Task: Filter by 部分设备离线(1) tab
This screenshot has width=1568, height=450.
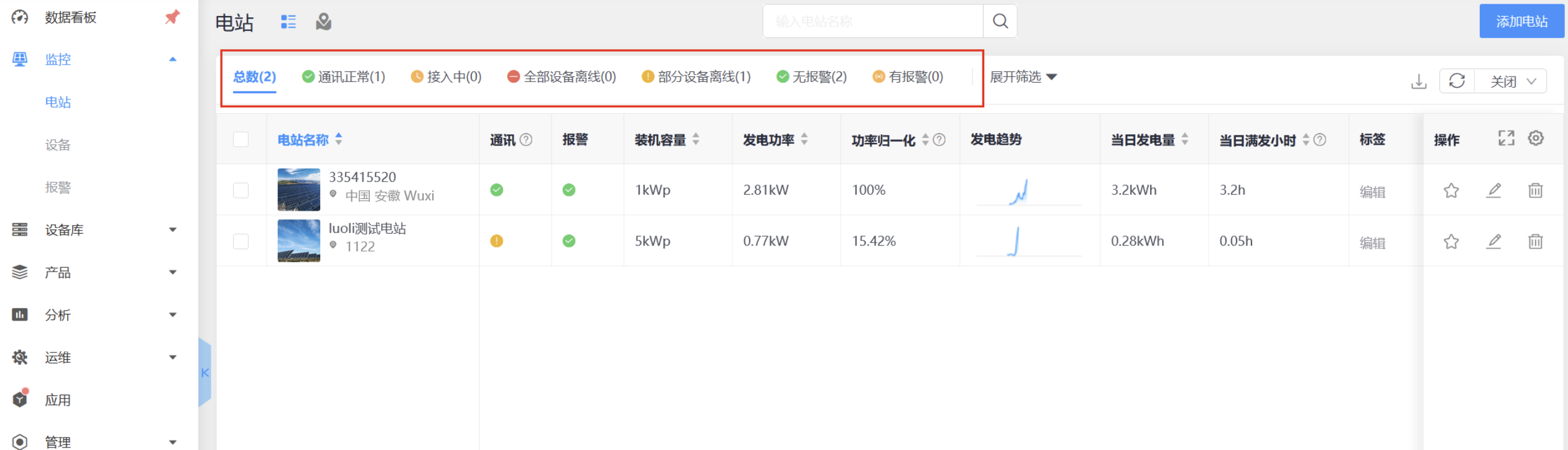Action: 696,76
